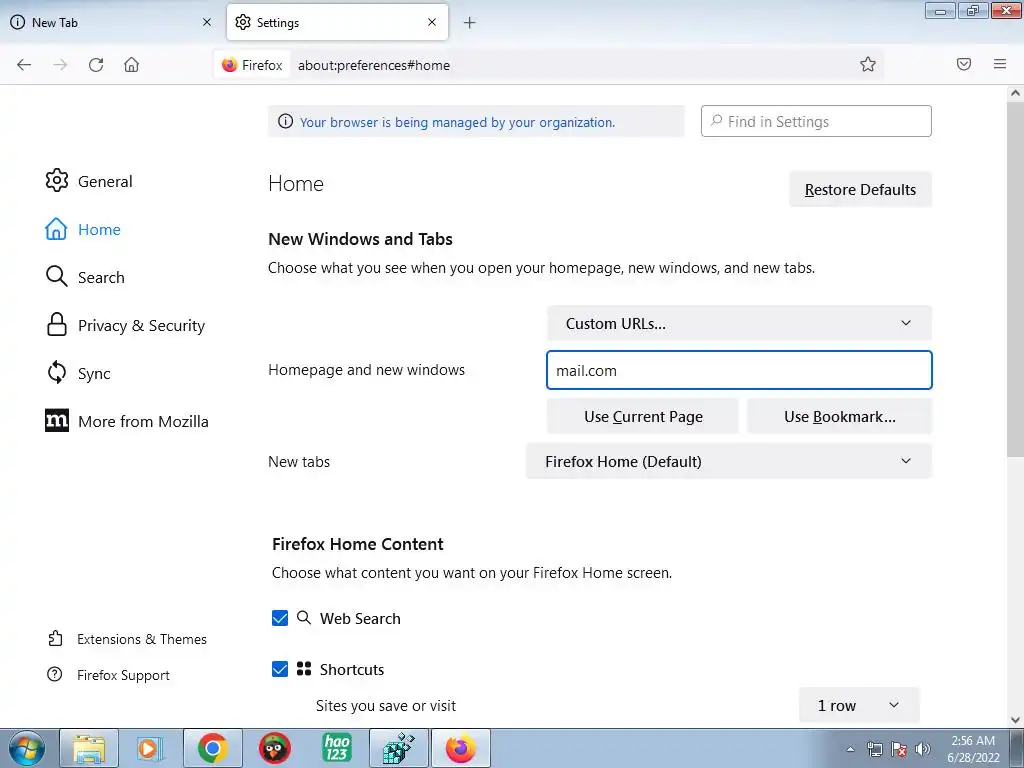Click the volume speaker tray icon
Image resolution: width=1024 pixels, height=768 pixels.
coord(923,749)
